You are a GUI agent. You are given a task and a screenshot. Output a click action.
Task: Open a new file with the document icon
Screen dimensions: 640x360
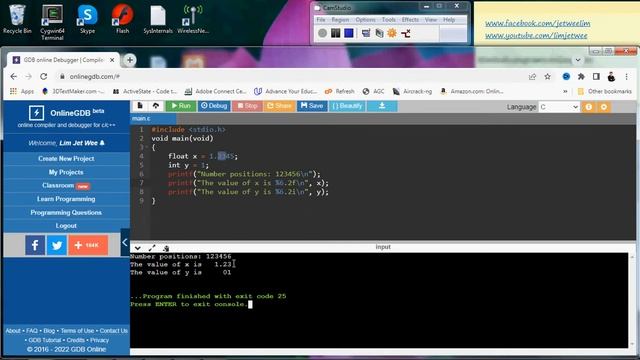tap(140, 106)
